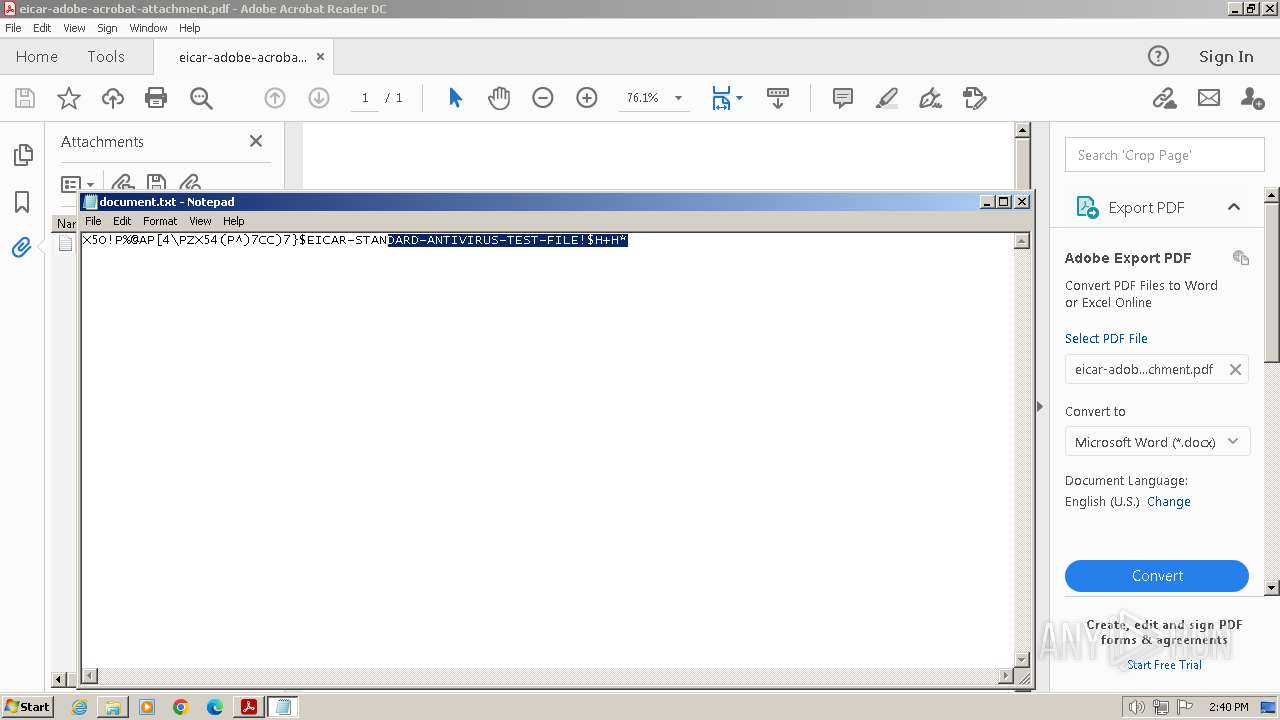
Task: Click the Select PDF File link
Action: click(x=1106, y=338)
